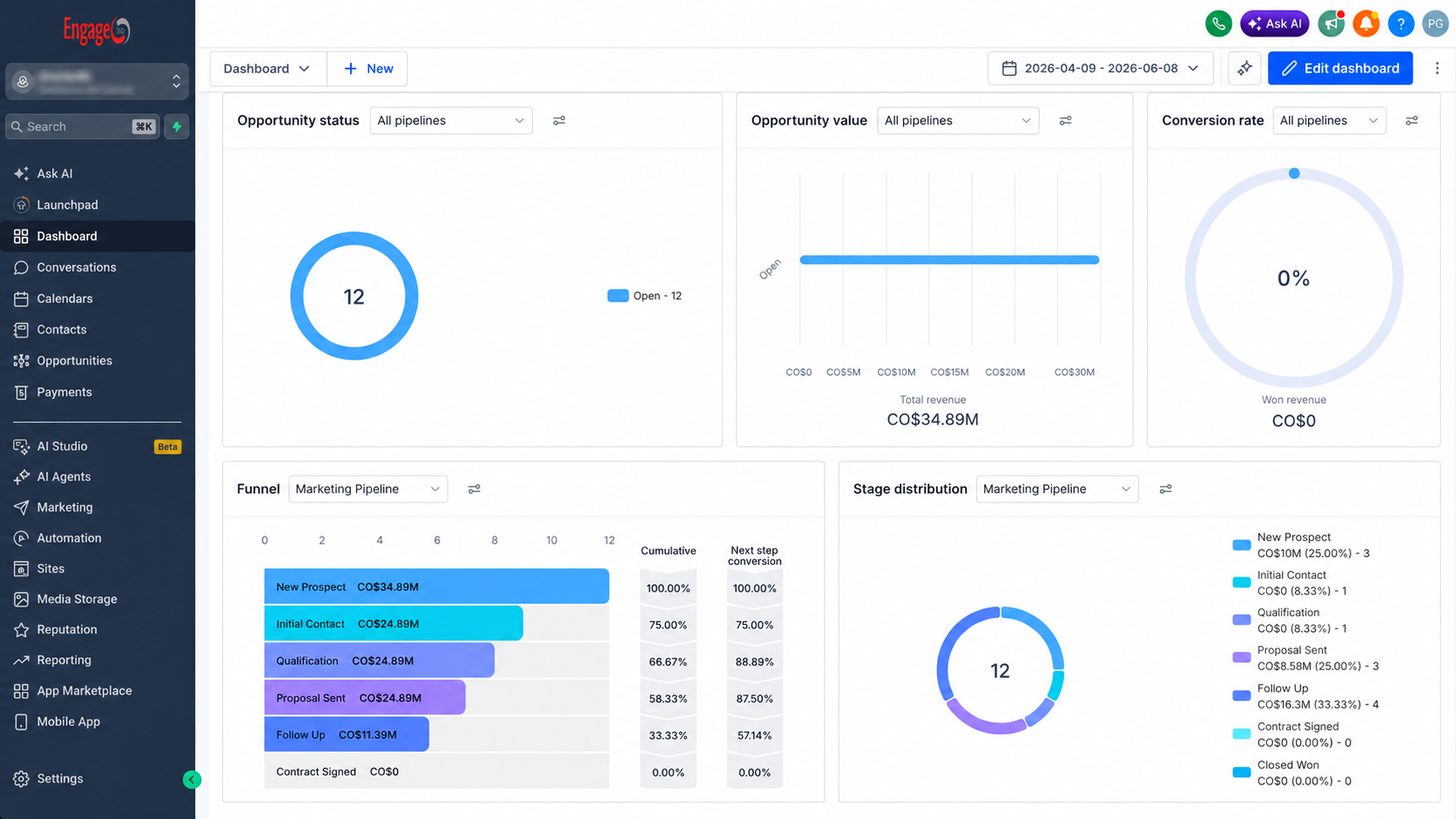Open Mobile App page
Image resolution: width=1456 pixels, height=819 pixels.
point(98,722)
